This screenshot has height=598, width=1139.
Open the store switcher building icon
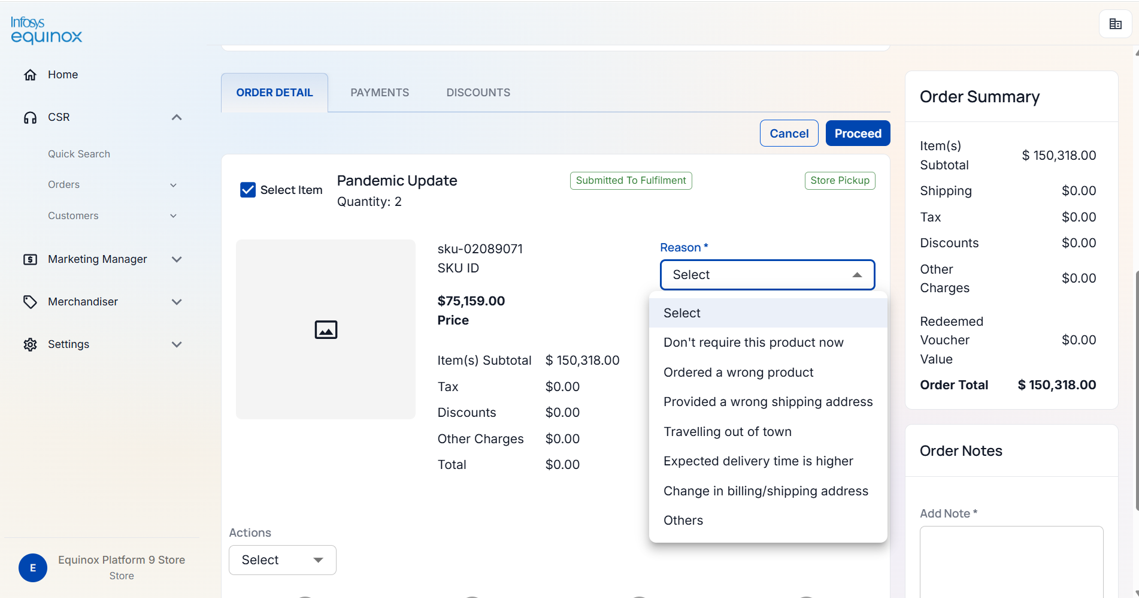click(1115, 24)
